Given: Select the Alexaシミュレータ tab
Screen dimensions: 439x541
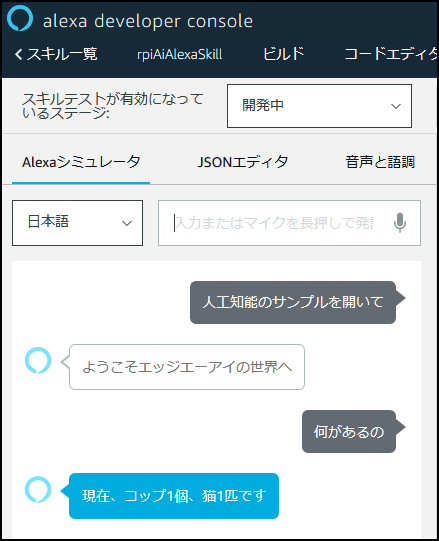Looking at the screenshot, I should tap(81, 162).
